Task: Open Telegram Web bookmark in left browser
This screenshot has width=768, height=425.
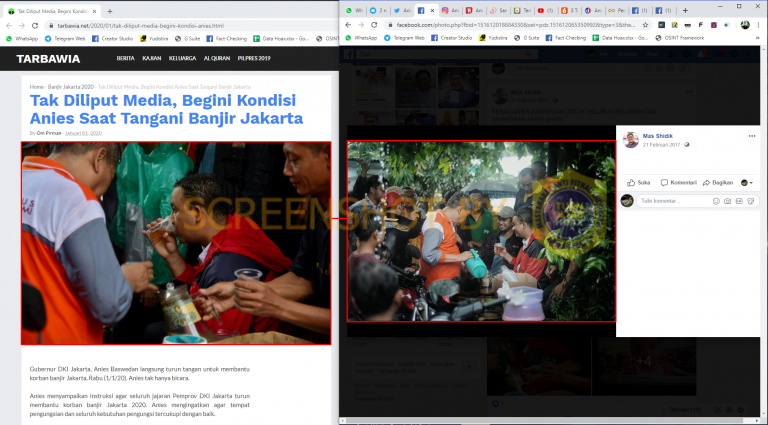Action: tap(65, 38)
